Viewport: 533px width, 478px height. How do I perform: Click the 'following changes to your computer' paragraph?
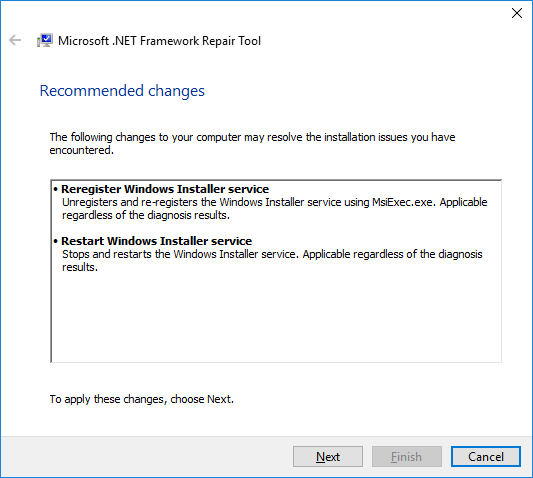coord(252,143)
